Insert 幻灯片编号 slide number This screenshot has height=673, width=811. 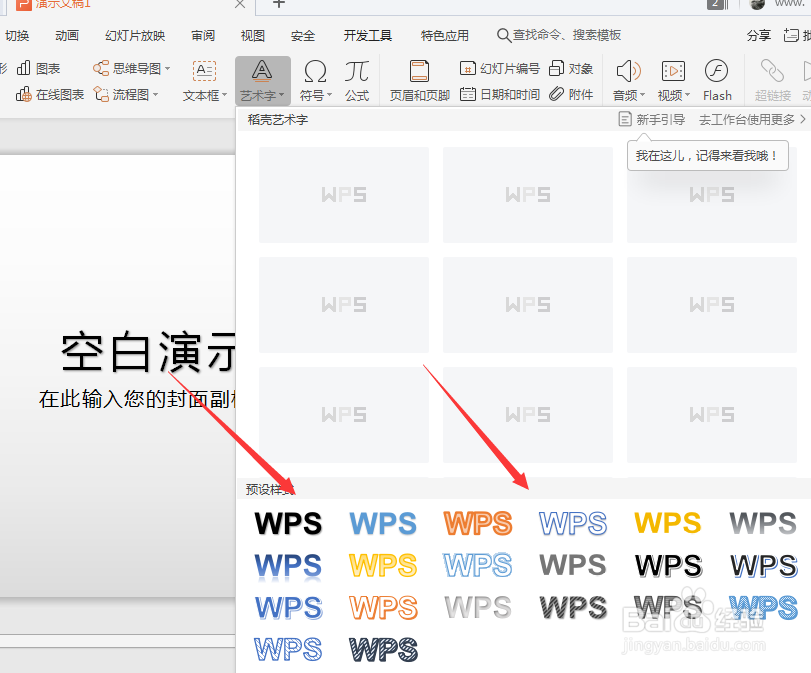(x=500, y=68)
